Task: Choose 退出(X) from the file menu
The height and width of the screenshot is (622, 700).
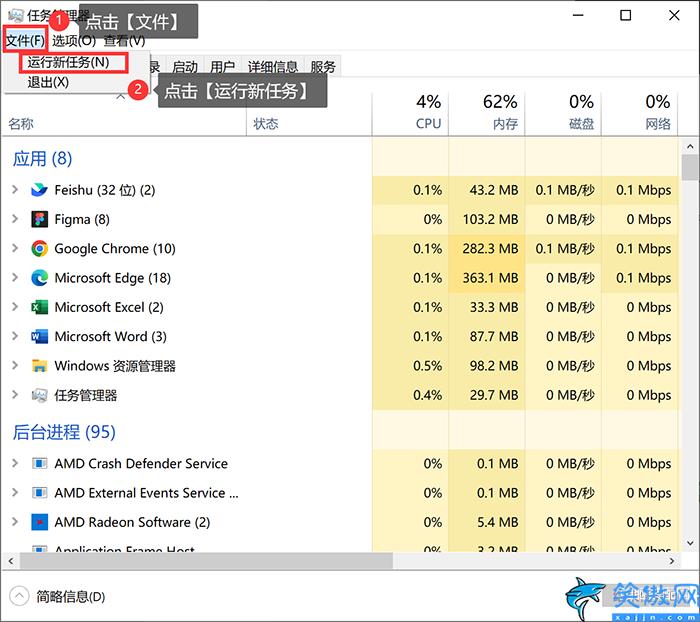Action: coord(48,82)
